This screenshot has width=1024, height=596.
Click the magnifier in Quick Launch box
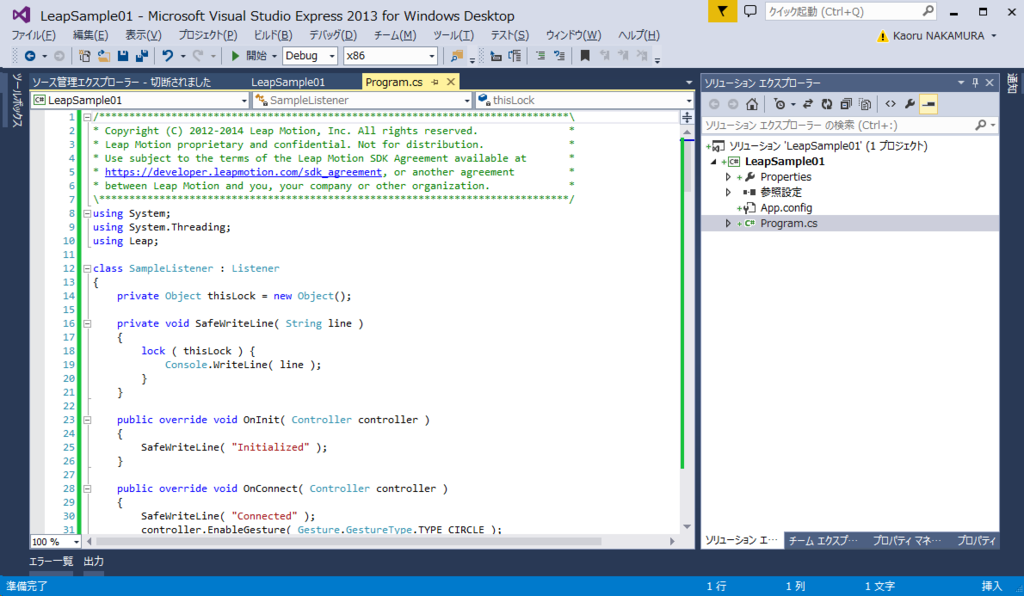point(927,11)
